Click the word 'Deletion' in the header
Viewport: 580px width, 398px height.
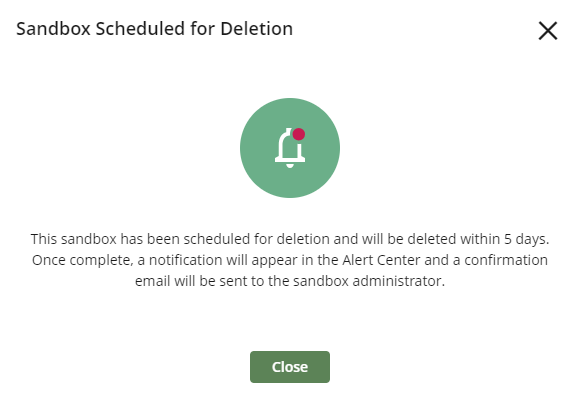[x=256, y=29]
